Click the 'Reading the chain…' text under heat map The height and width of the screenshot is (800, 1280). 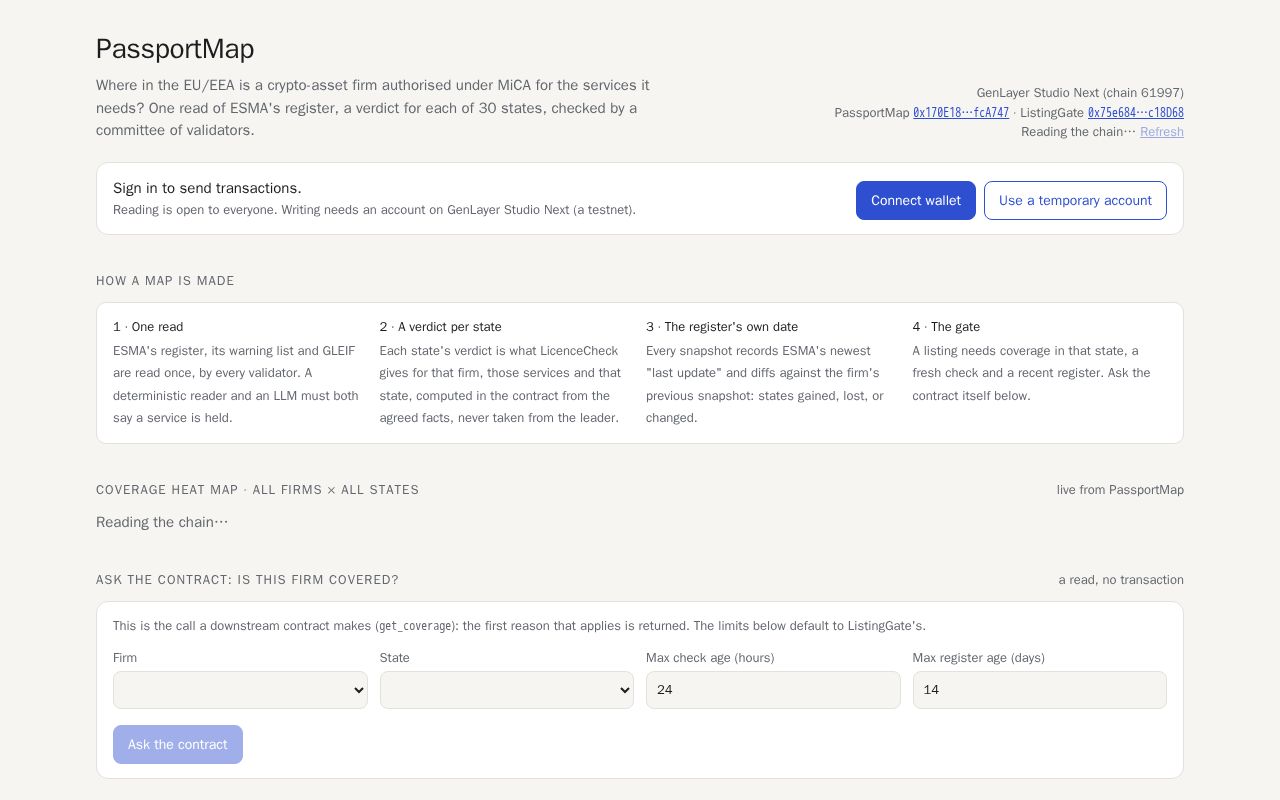pos(162,522)
